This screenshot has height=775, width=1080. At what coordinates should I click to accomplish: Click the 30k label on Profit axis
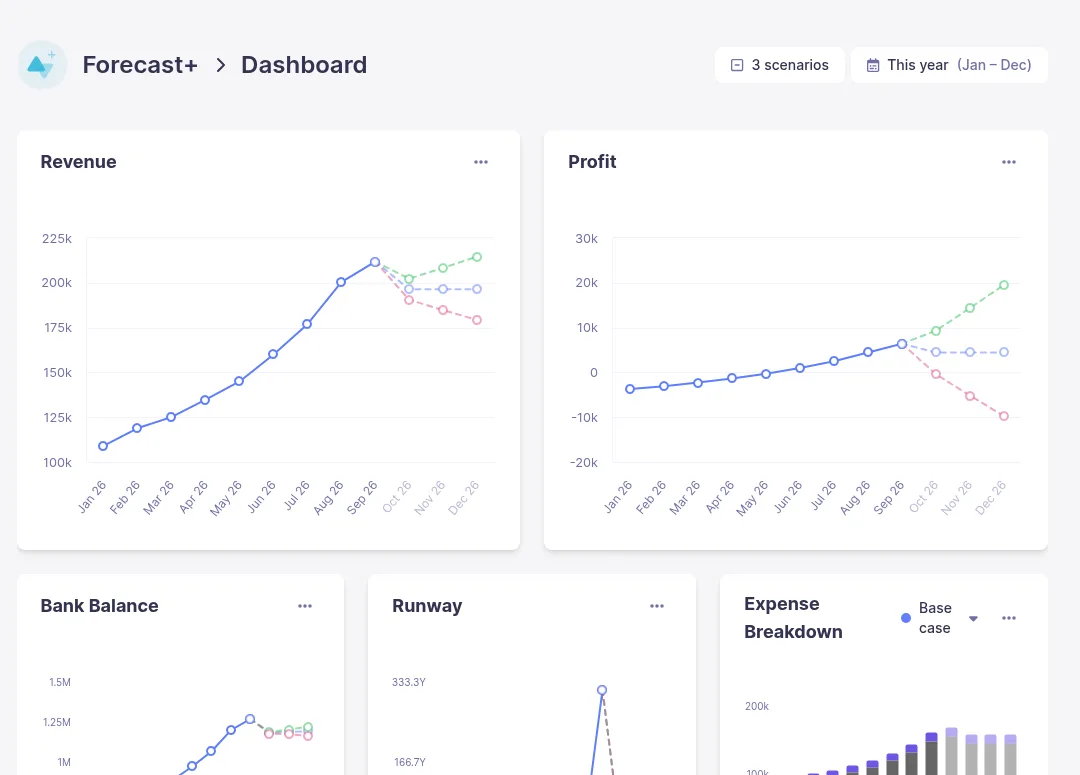[587, 238]
